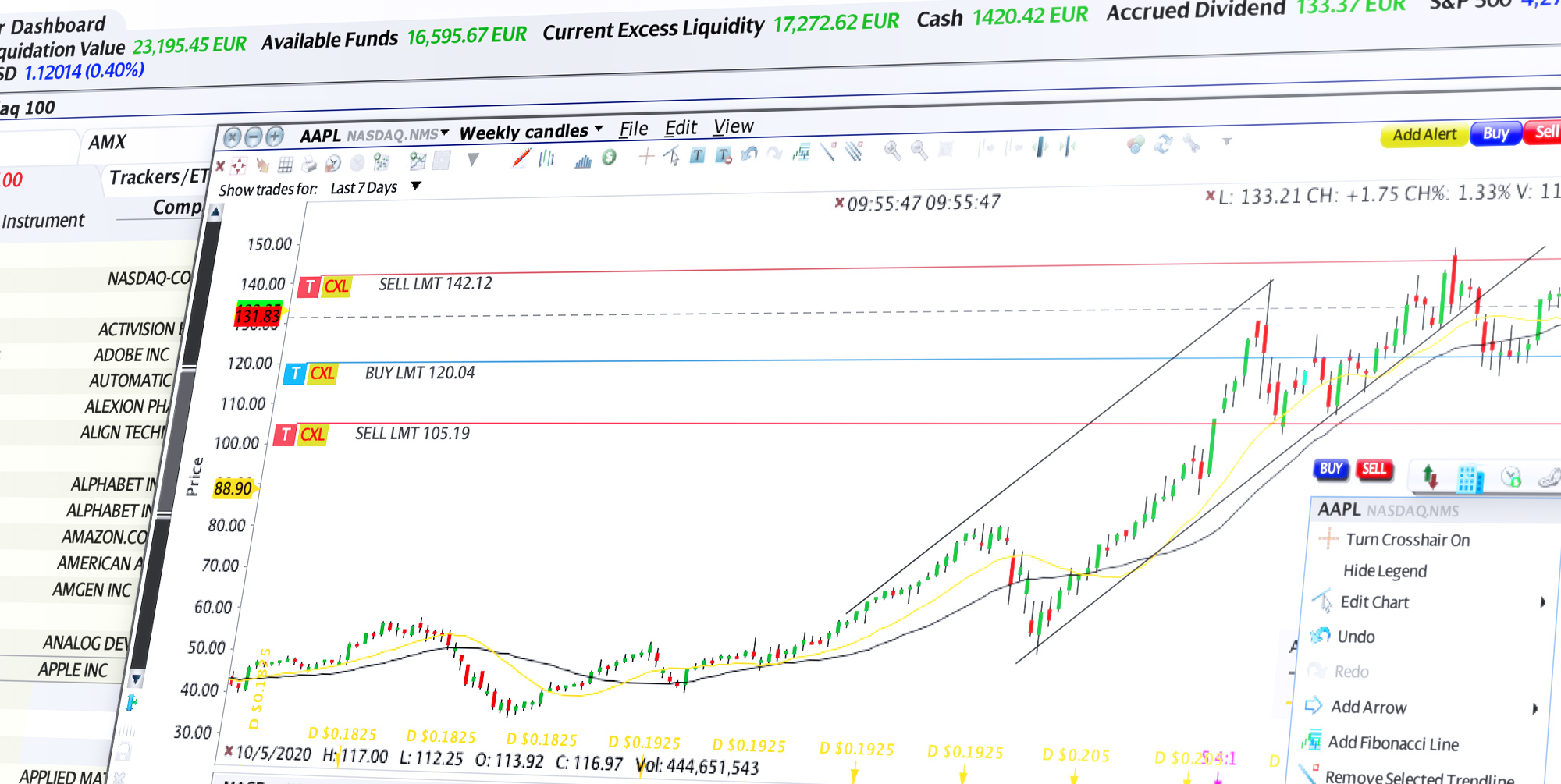Screen dimensions: 1561x784
Task: Click the Fibonacci line icon in toolbar
Action: coord(802,152)
